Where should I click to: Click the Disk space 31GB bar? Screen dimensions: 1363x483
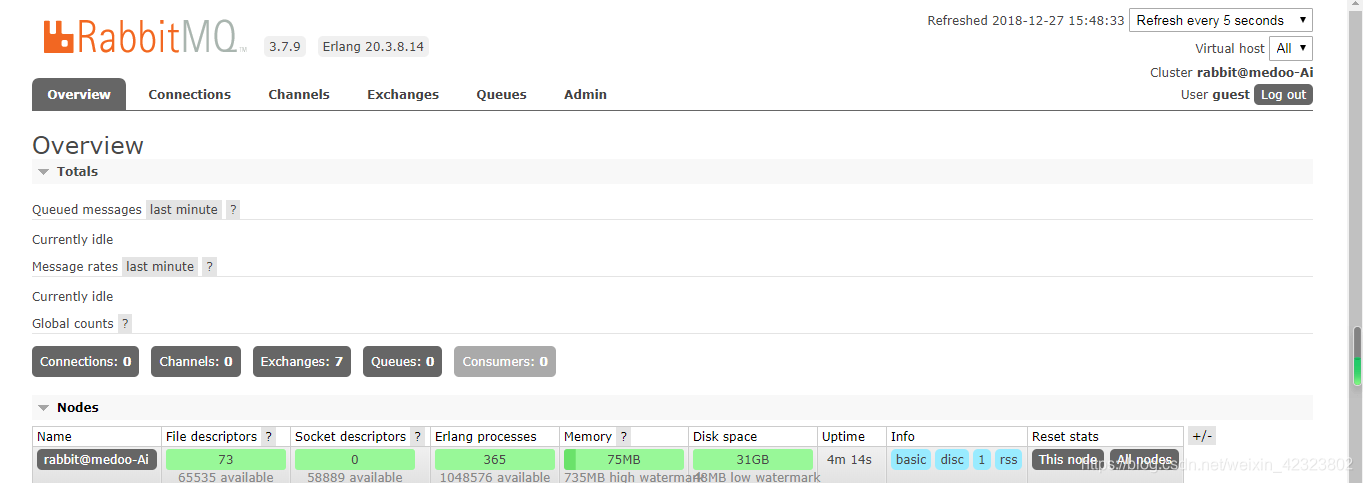click(x=753, y=459)
